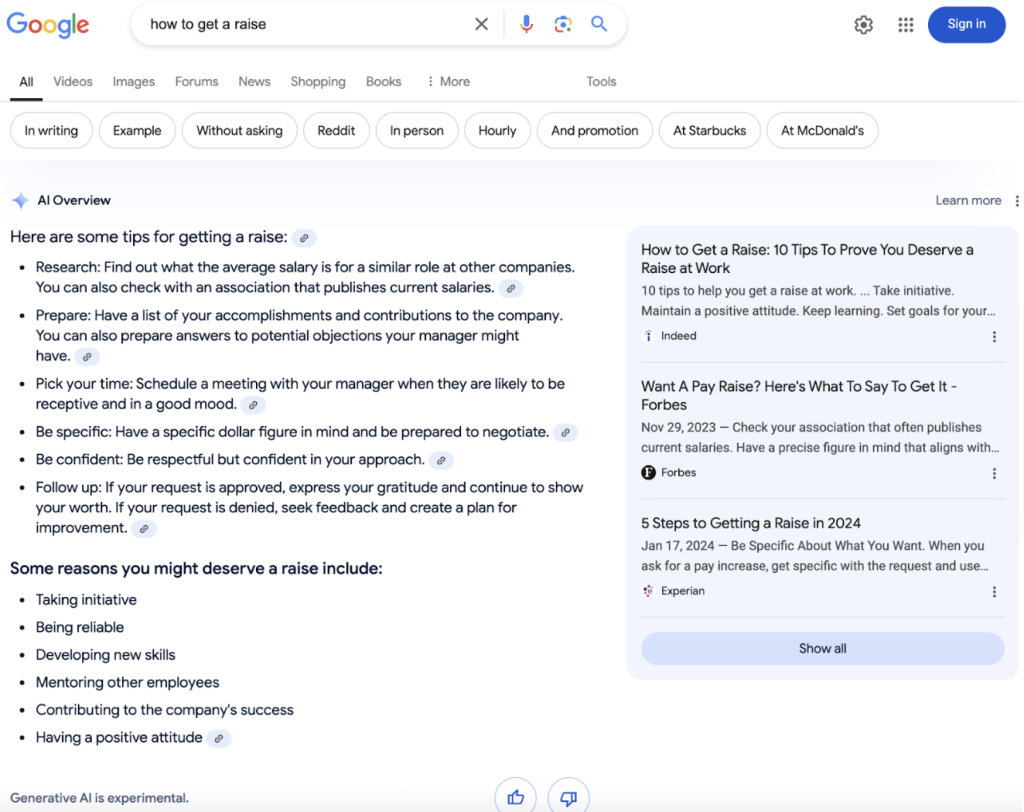The width and height of the screenshot is (1024, 812).
Task: Open the Tools filter options
Action: click(x=601, y=82)
